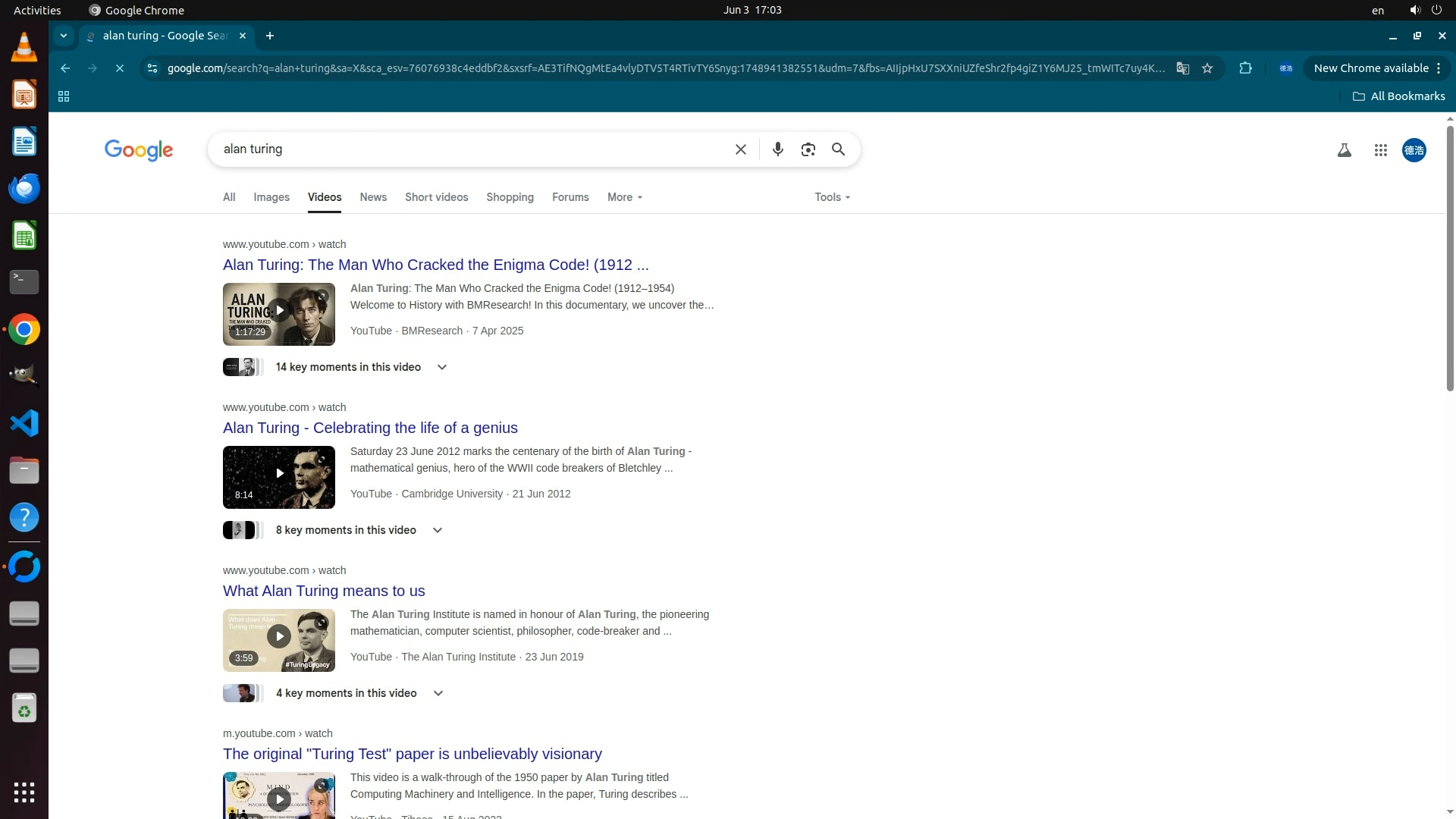
Task: Open 'Alan Turing - Celebrating the life of a genius'
Action: [370, 428]
